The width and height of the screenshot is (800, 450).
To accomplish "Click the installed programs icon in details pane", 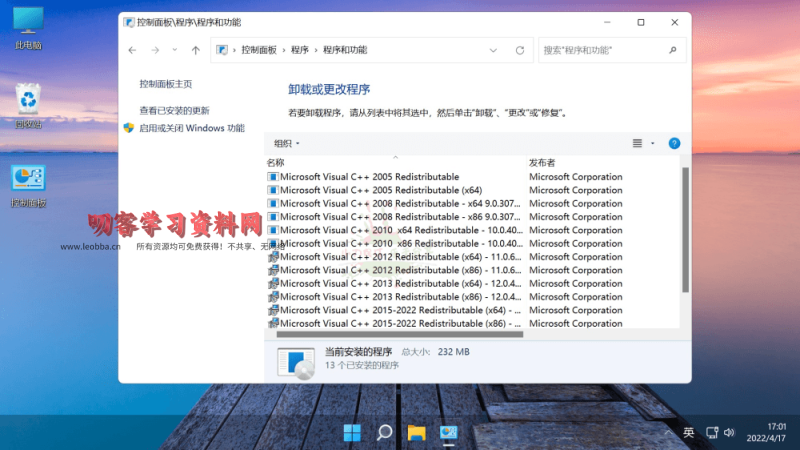I will (x=296, y=363).
